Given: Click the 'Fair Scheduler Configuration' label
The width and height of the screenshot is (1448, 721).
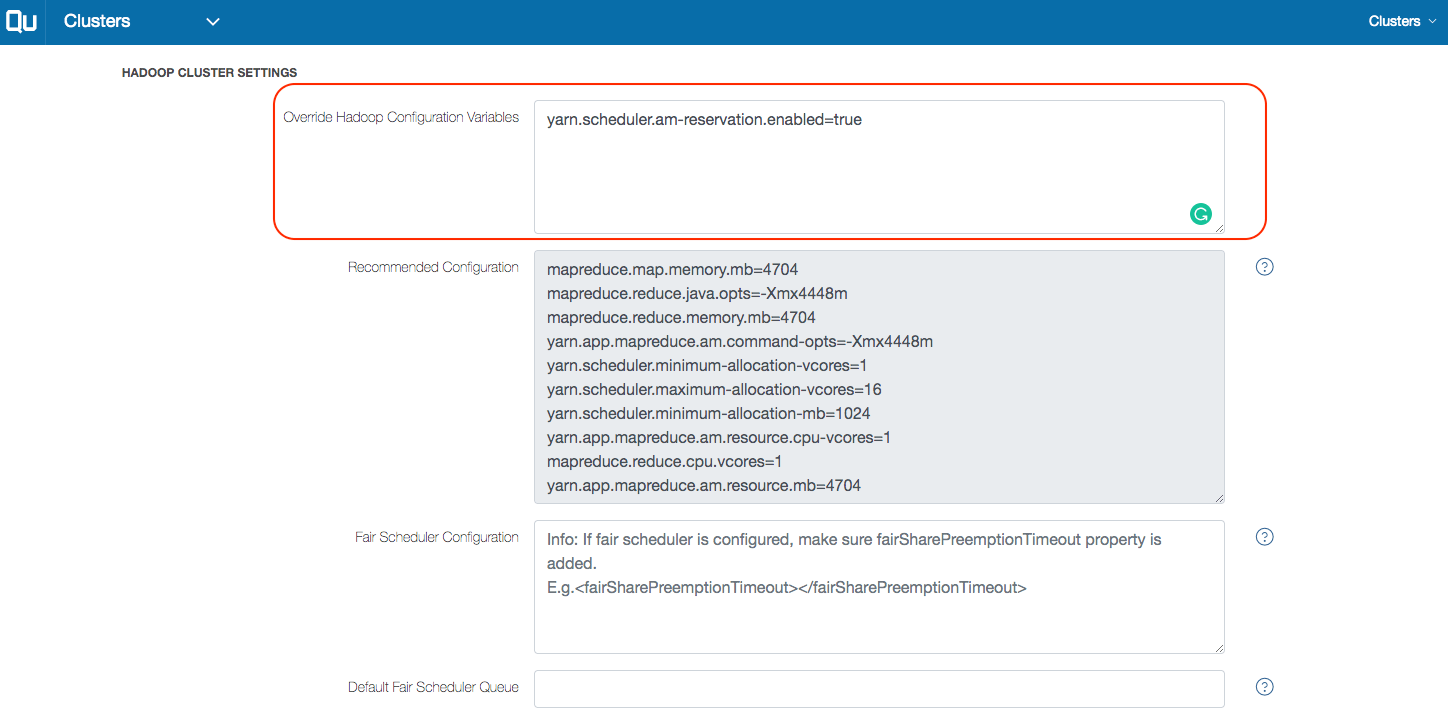Looking at the screenshot, I should tap(437, 537).
